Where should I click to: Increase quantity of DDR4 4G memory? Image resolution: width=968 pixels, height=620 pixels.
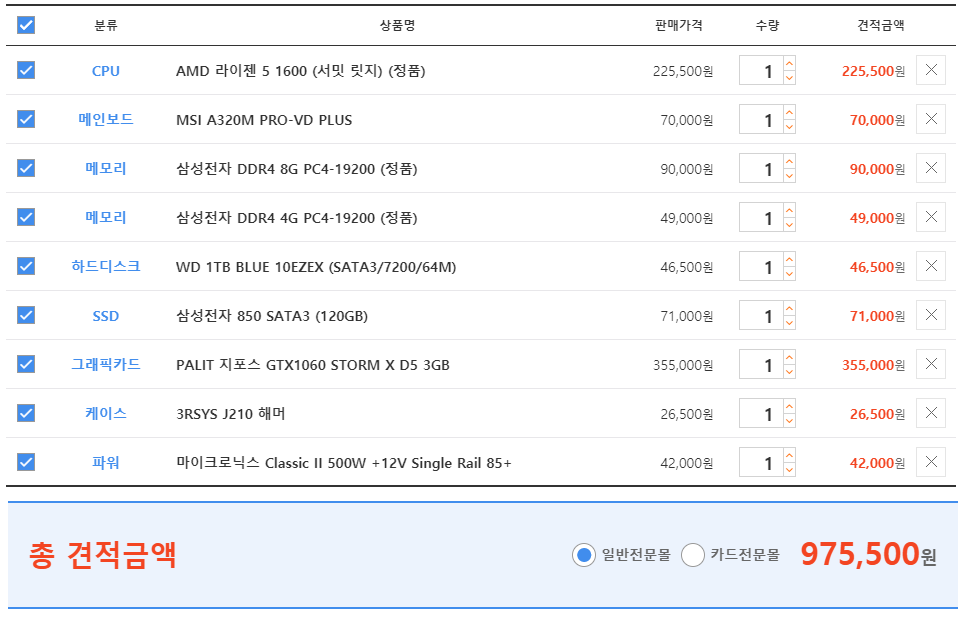[790, 210]
